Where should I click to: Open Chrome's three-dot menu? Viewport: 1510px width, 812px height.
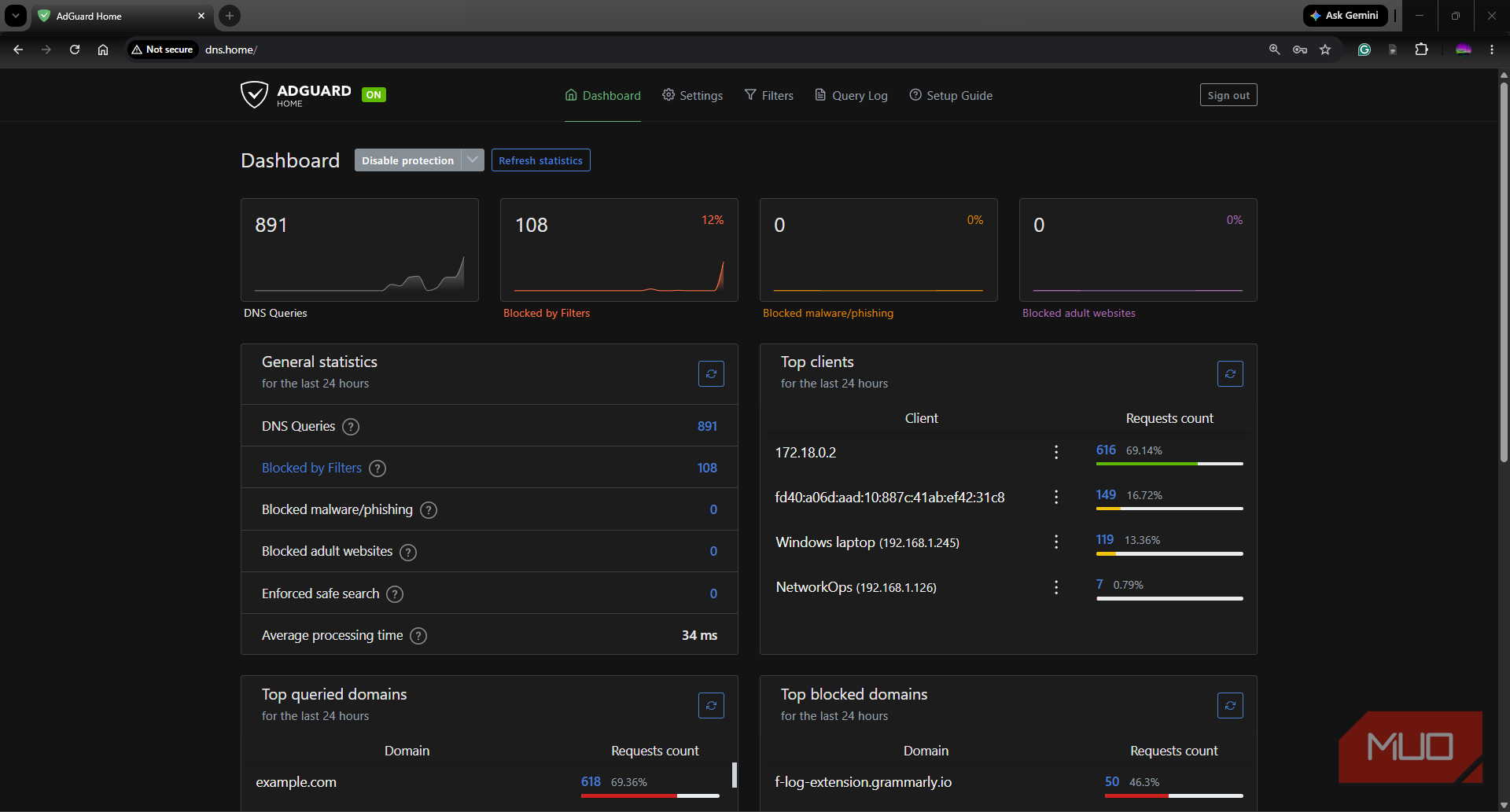click(x=1492, y=50)
